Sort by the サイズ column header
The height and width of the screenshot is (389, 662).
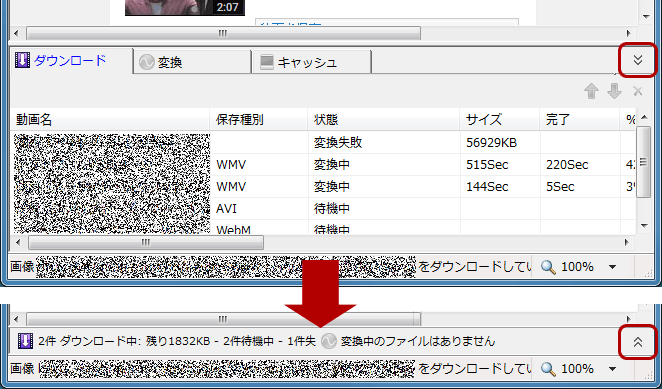tap(499, 120)
